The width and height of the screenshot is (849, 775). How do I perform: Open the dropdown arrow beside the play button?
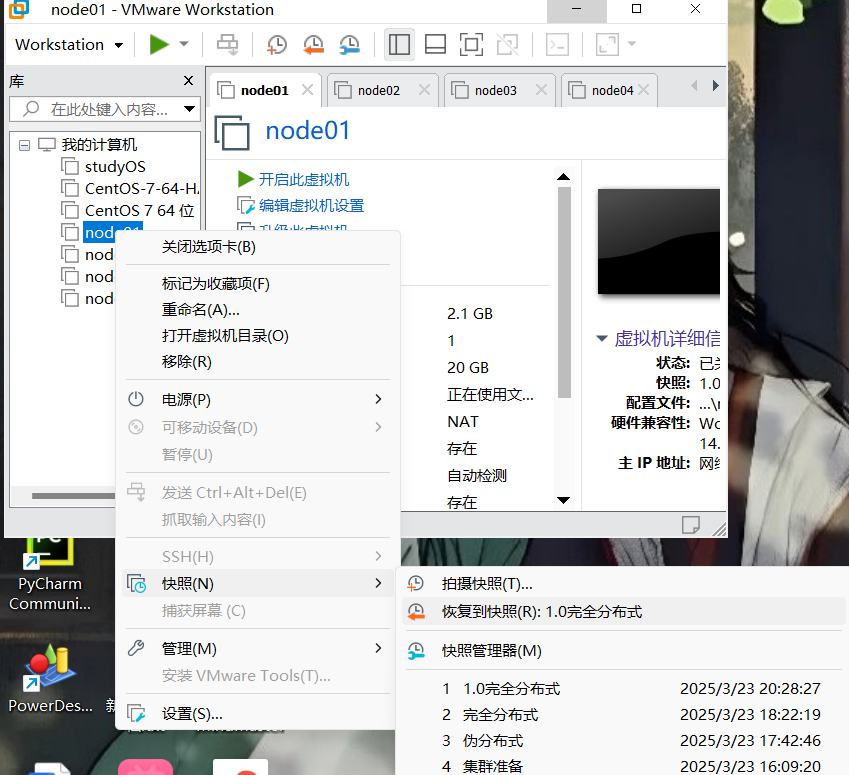(x=184, y=44)
